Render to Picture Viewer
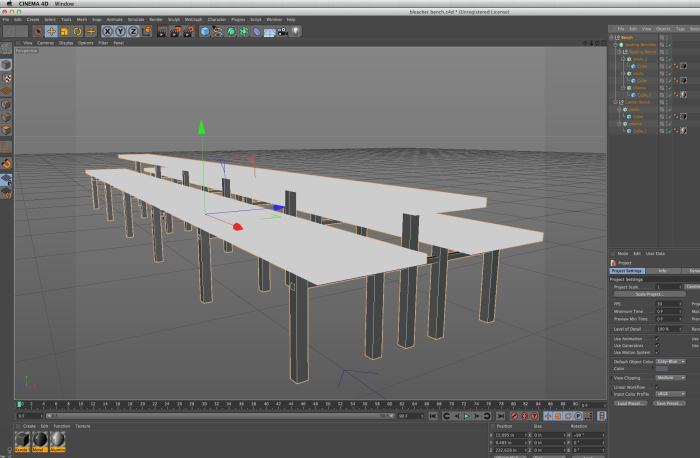Viewport: 700px width, 458px height. [x=175, y=31]
